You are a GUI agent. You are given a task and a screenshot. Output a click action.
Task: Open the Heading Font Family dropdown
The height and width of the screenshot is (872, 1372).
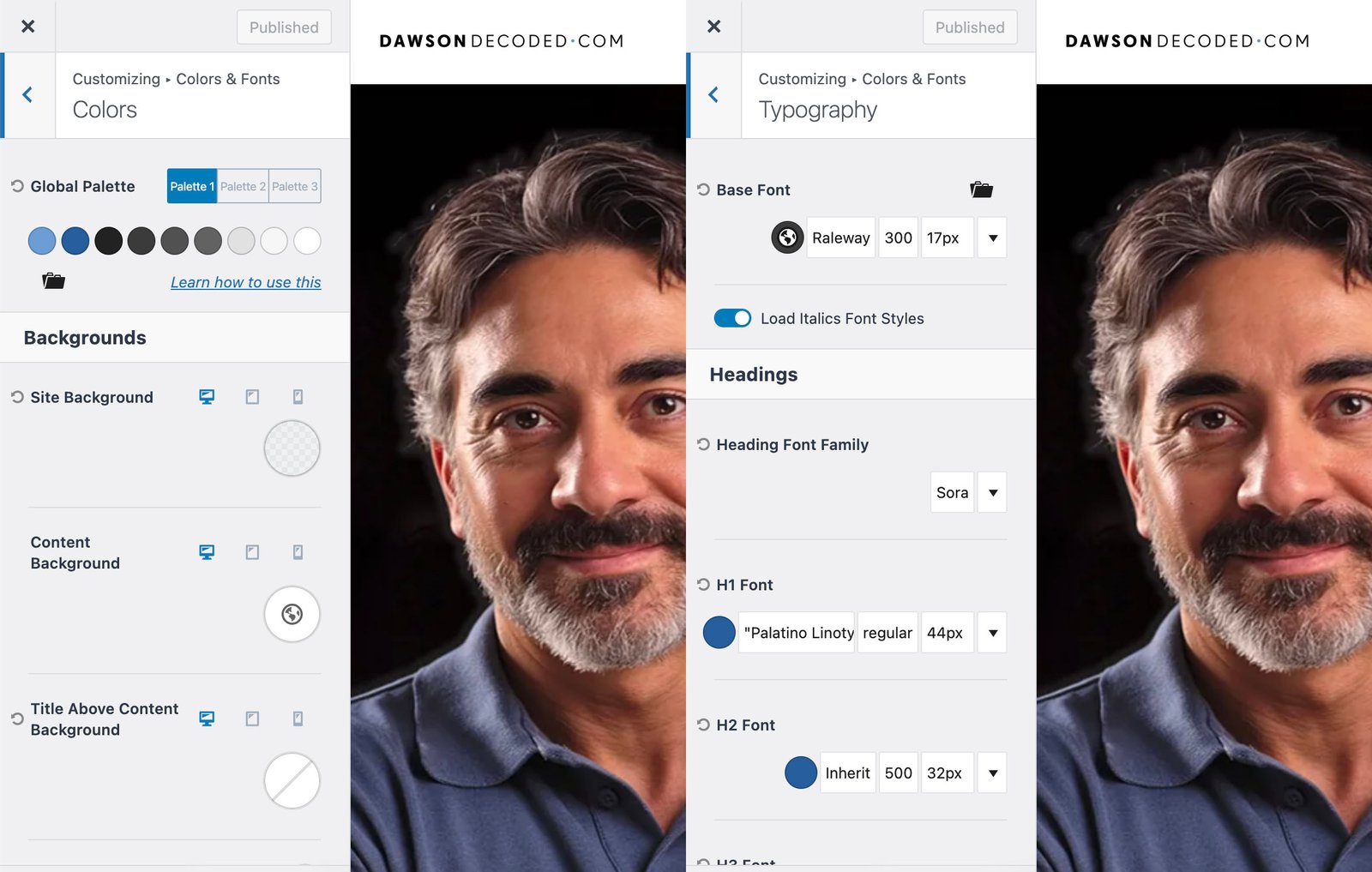click(x=992, y=492)
